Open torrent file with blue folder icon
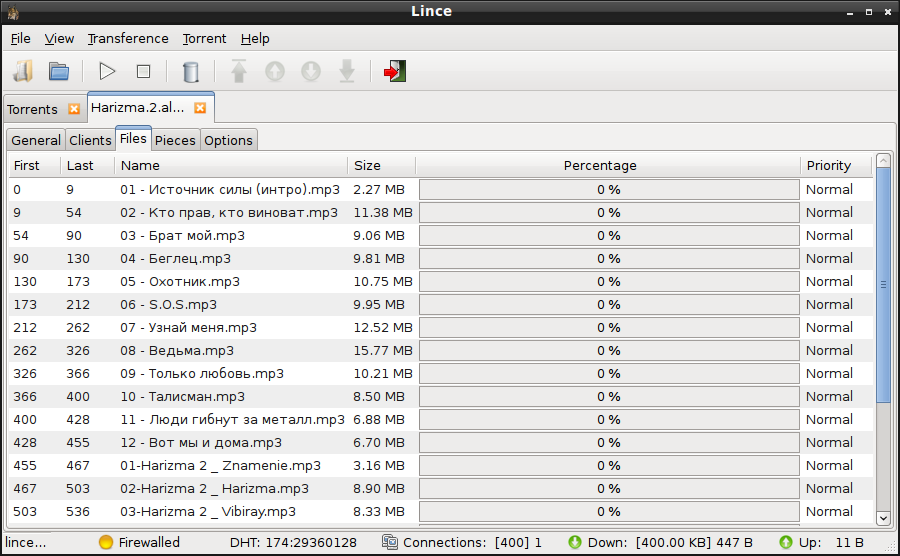This screenshot has height=556, width=900. (x=59, y=72)
